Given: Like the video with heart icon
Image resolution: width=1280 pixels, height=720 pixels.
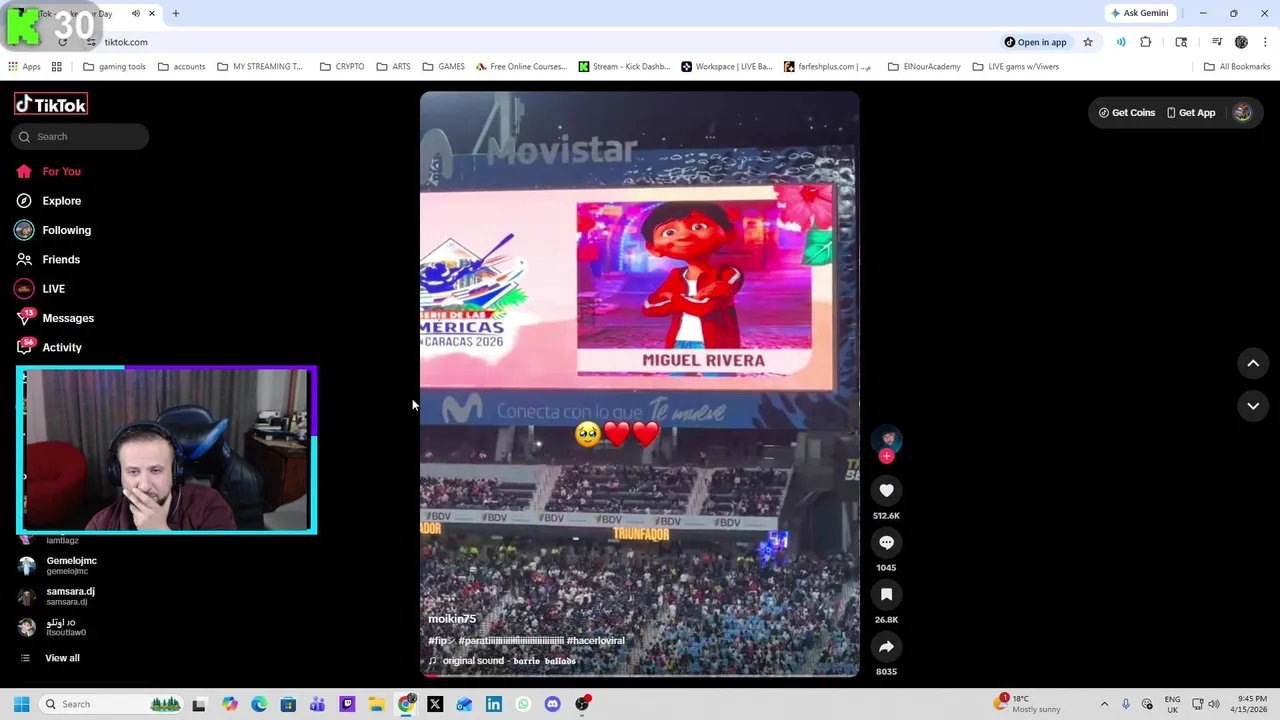Looking at the screenshot, I should [x=886, y=490].
